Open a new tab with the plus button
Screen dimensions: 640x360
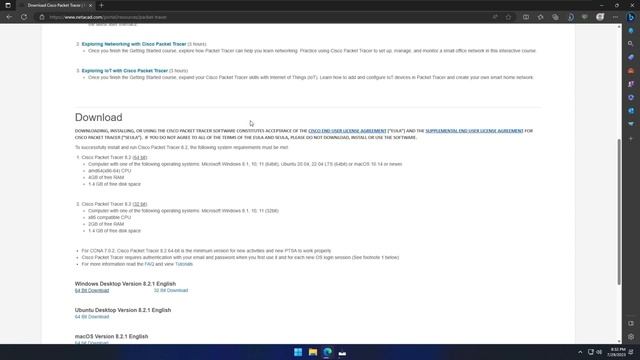[101, 5]
